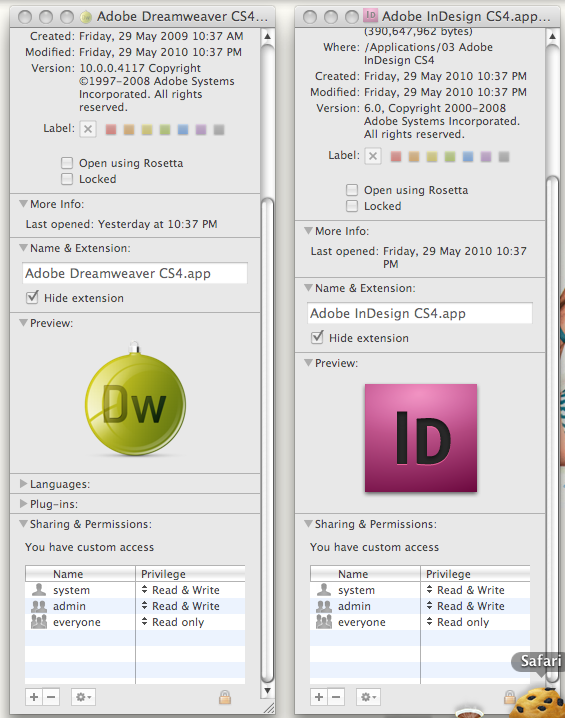Collapse Name & Extension in InDesign window
Image resolution: width=565 pixels, height=718 pixels.
[308, 288]
